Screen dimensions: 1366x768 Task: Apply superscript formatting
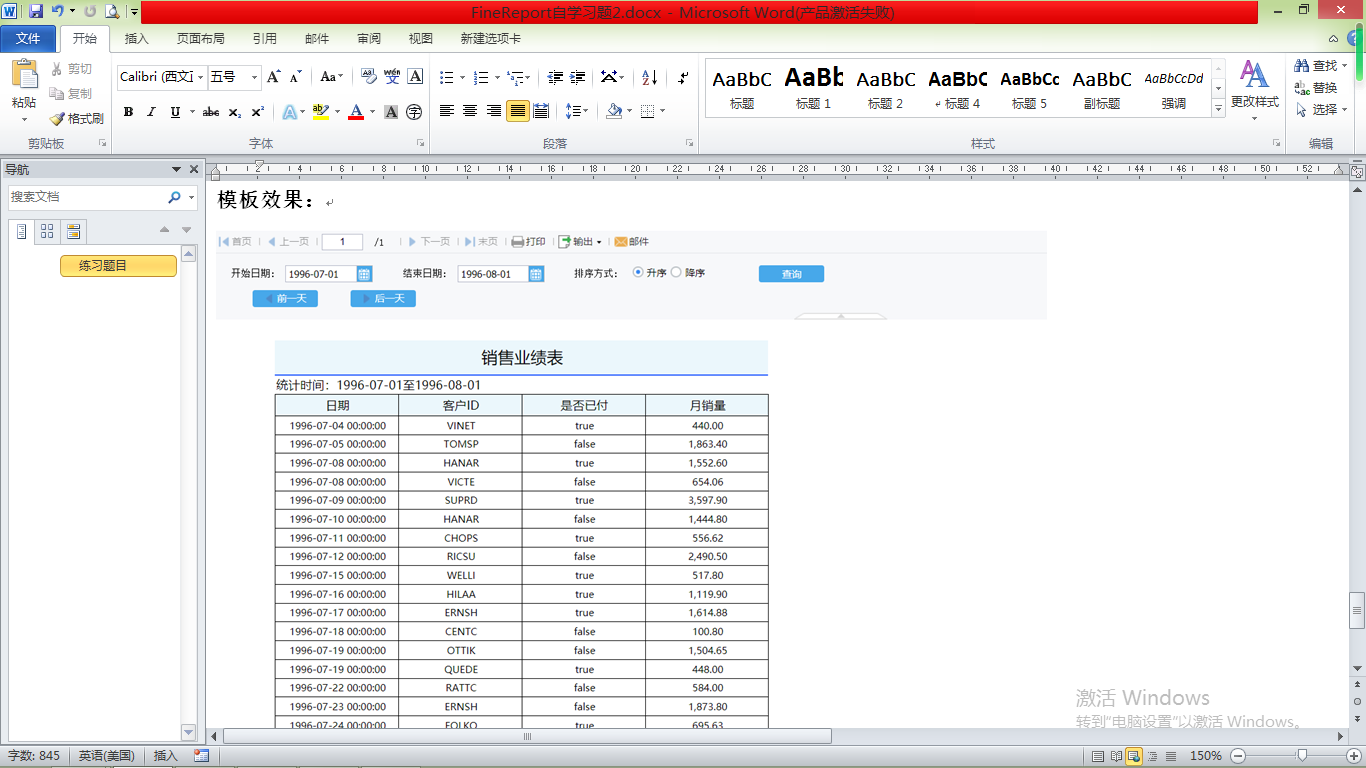point(258,112)
